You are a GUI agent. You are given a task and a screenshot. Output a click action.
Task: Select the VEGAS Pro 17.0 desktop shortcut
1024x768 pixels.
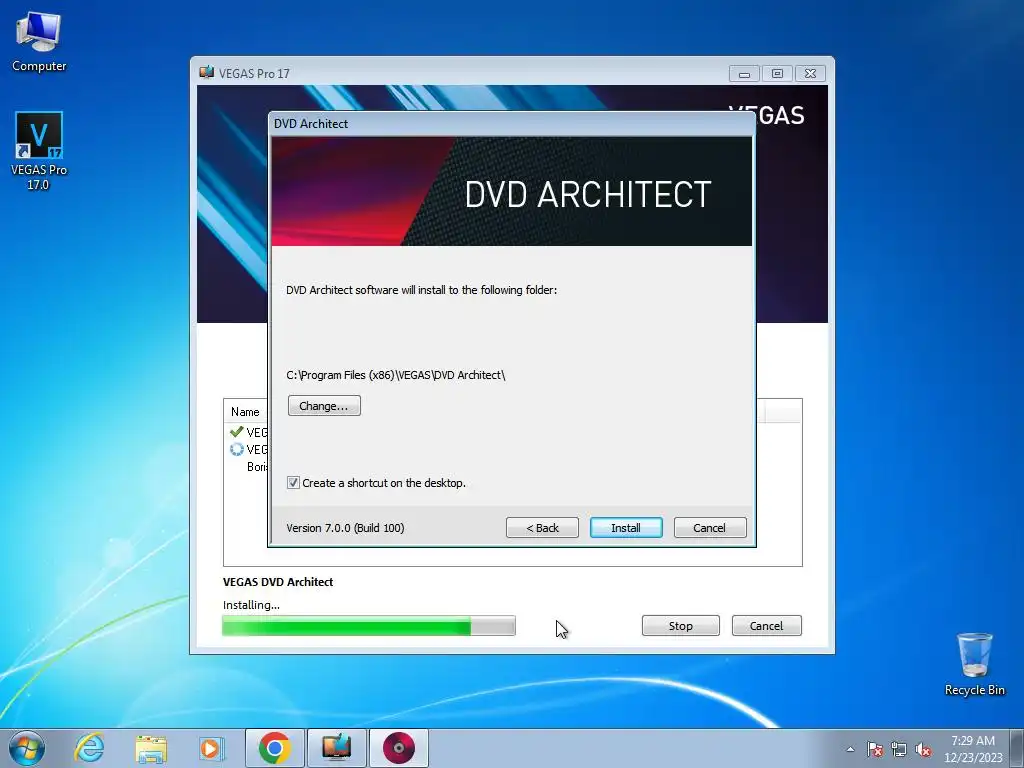coord(39,151)
